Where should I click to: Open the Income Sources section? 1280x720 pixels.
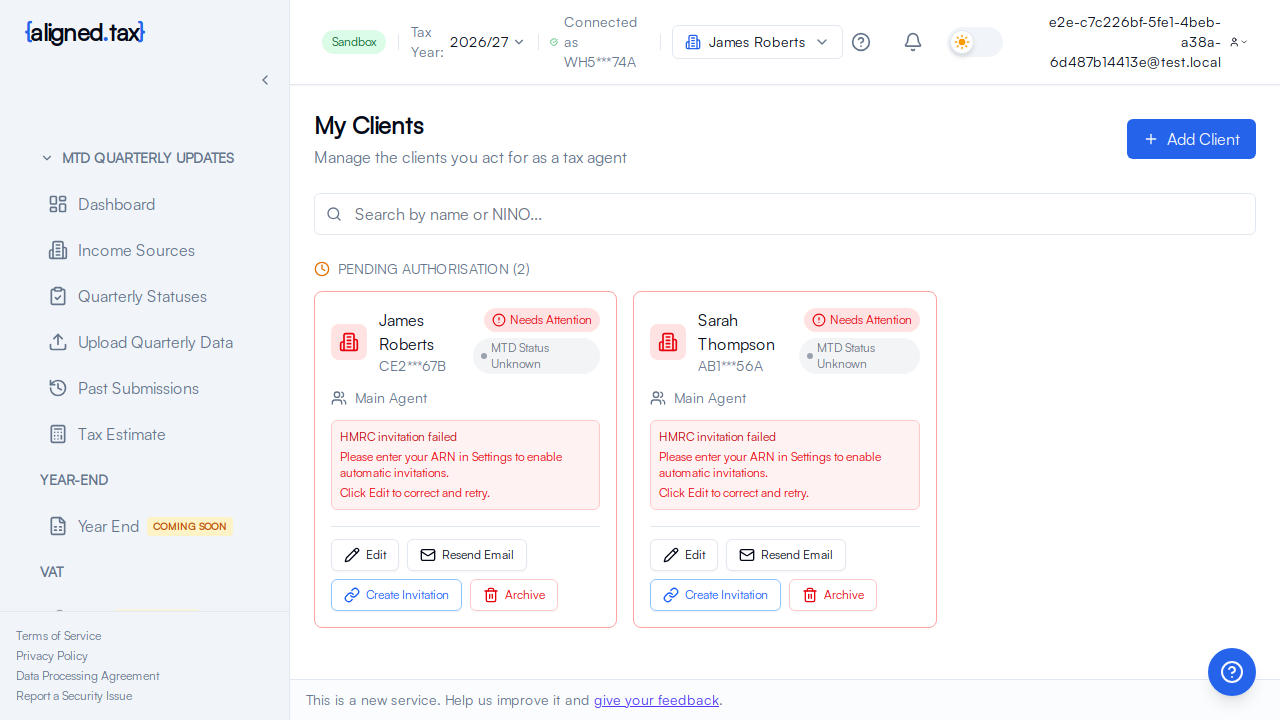coord(135,250)
